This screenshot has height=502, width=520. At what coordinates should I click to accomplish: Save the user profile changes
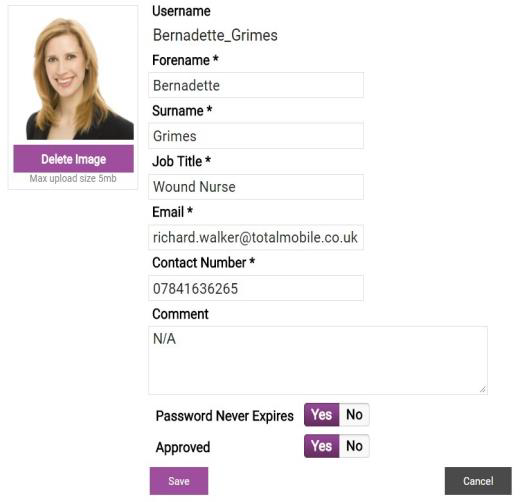(x=179, y=481)
